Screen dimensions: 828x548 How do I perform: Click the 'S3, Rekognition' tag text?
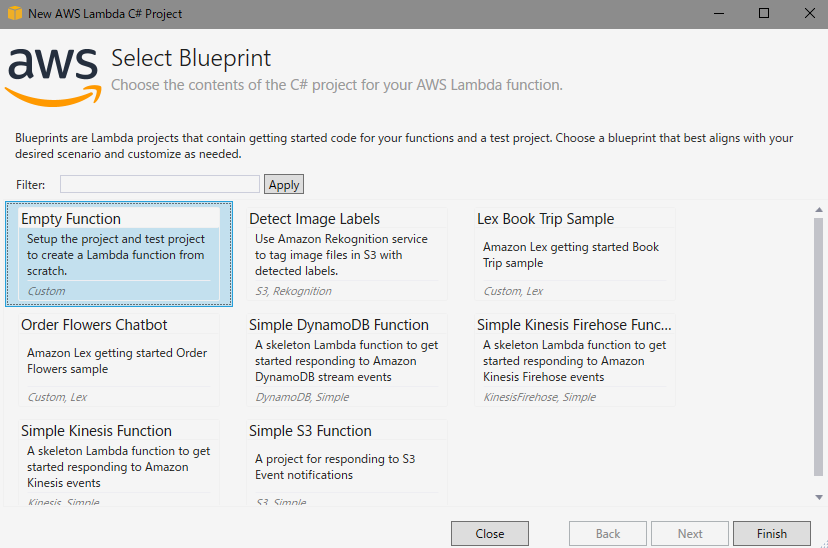coord(293,291)
